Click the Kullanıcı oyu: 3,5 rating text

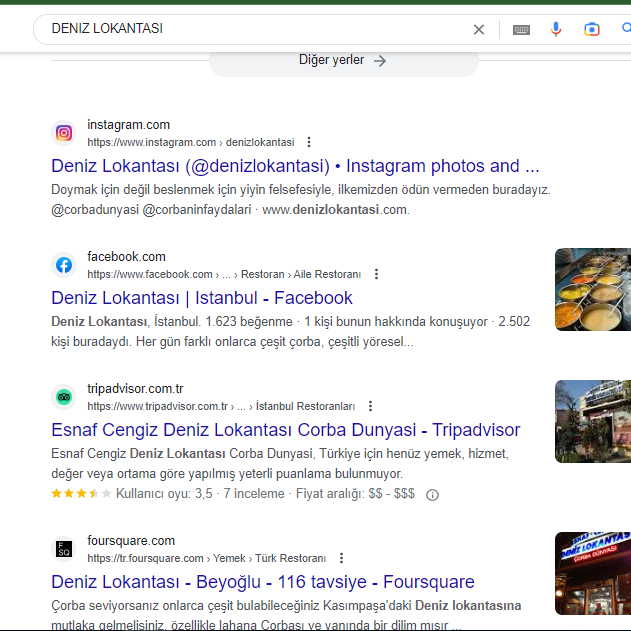tap(164, 493)
